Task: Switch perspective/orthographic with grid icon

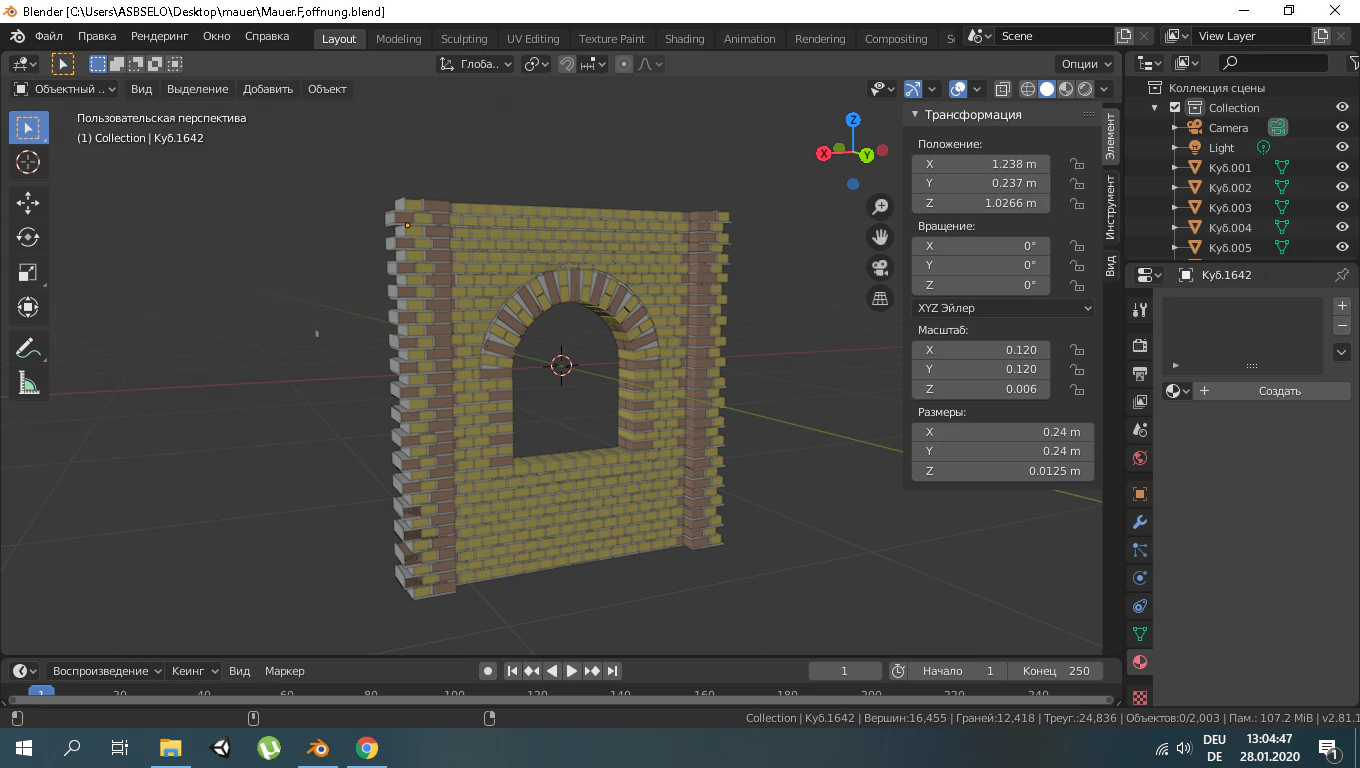Action: coord(880,298)
